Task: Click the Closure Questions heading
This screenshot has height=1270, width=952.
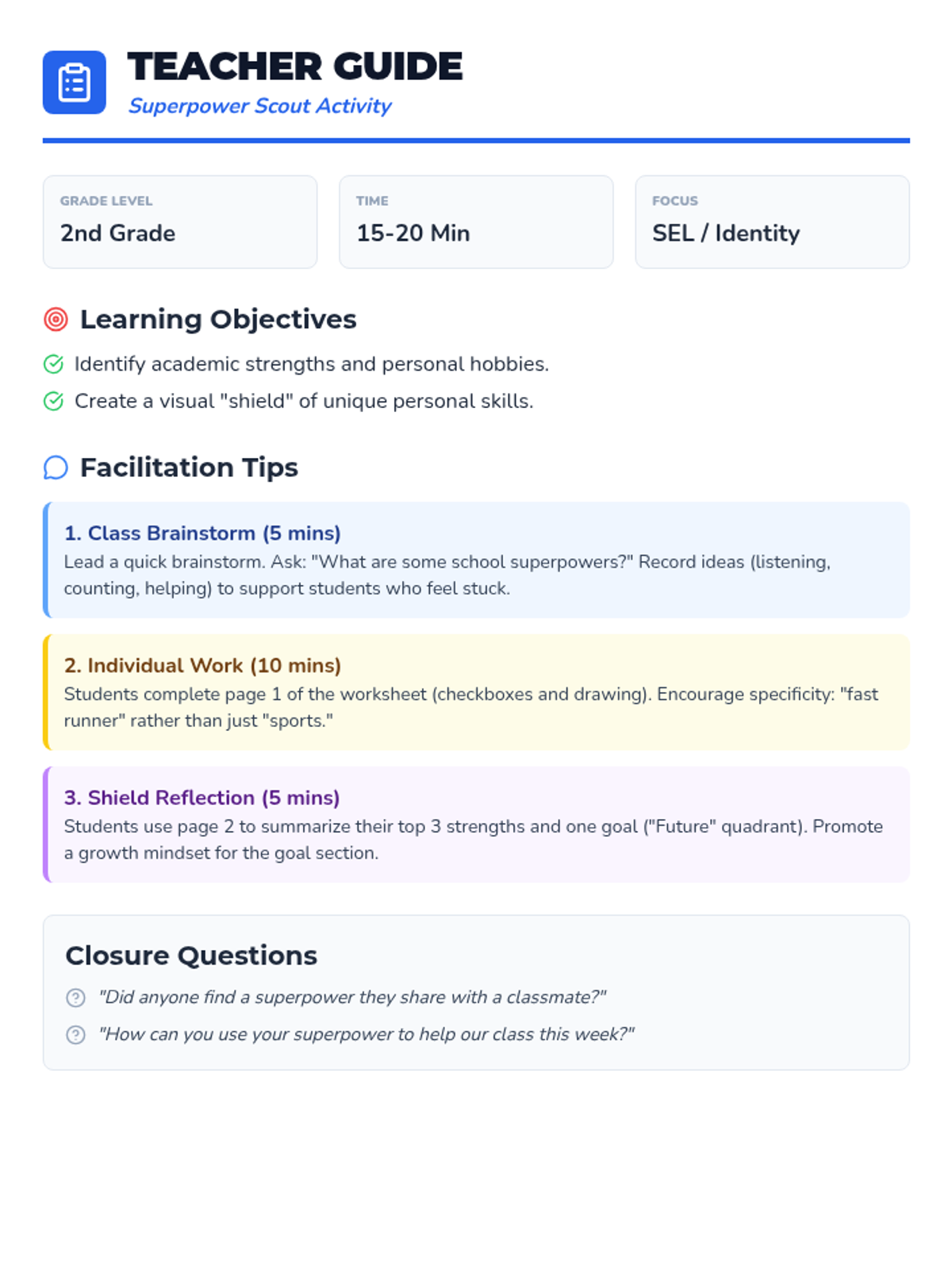Action: (191, 956)
